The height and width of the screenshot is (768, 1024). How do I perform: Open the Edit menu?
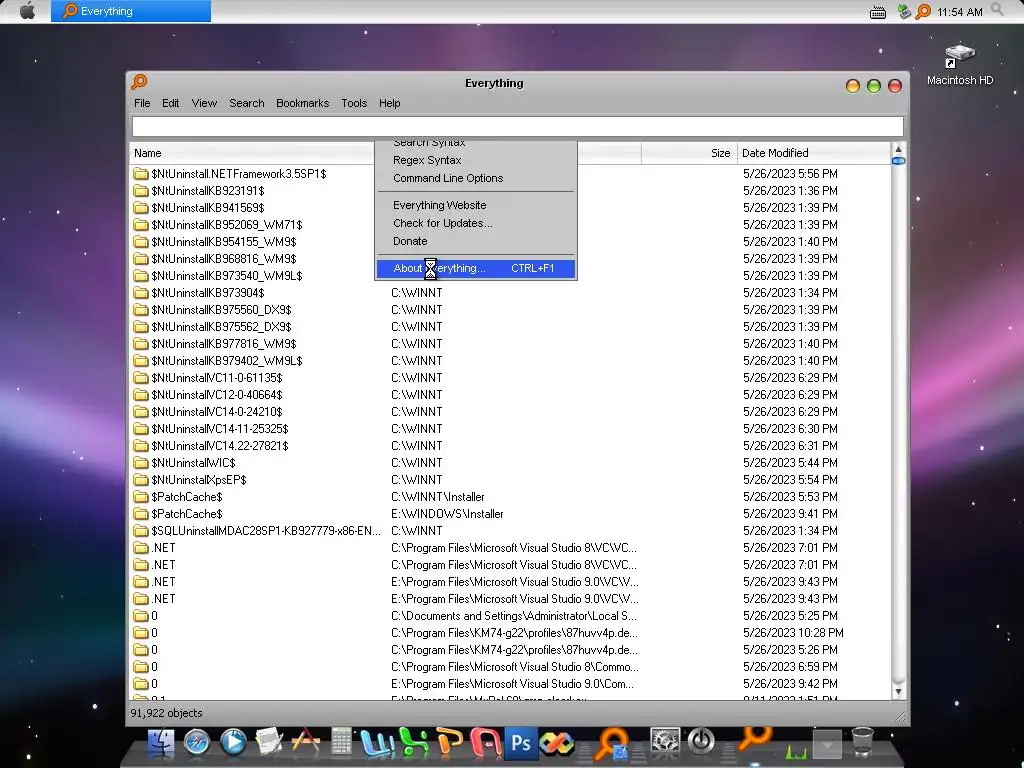170,103
